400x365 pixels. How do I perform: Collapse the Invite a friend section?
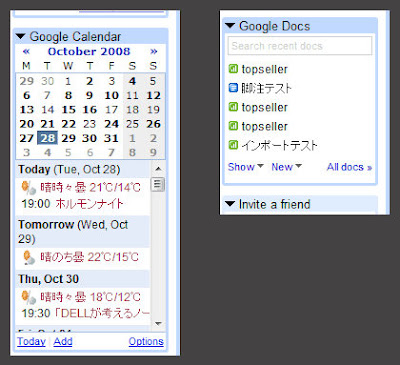coord(230,204)
